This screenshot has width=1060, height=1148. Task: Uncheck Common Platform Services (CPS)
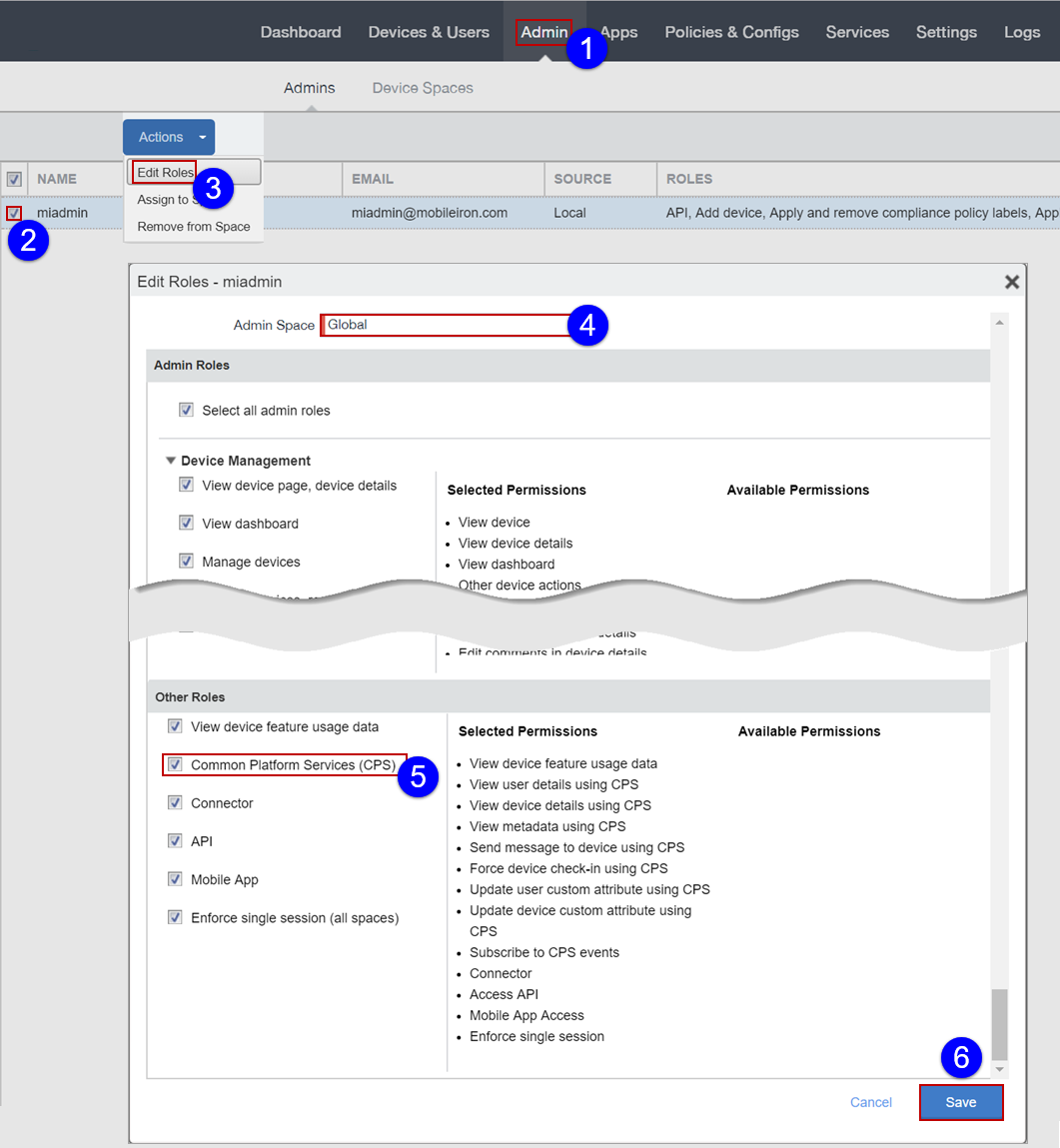pyautogui.click(x=175, y=765)
